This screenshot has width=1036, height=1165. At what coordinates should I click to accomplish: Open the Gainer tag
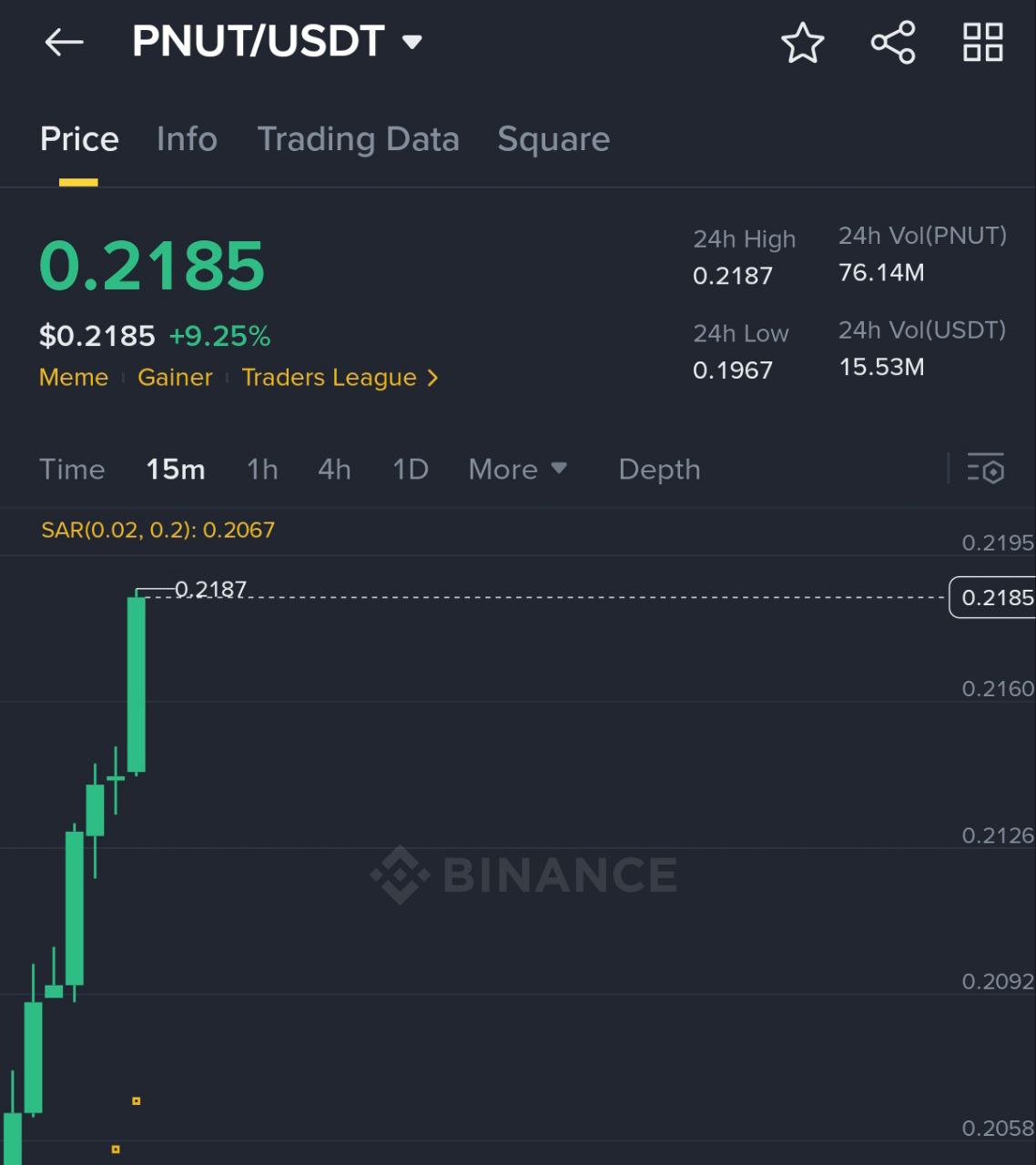pos(175,377)
